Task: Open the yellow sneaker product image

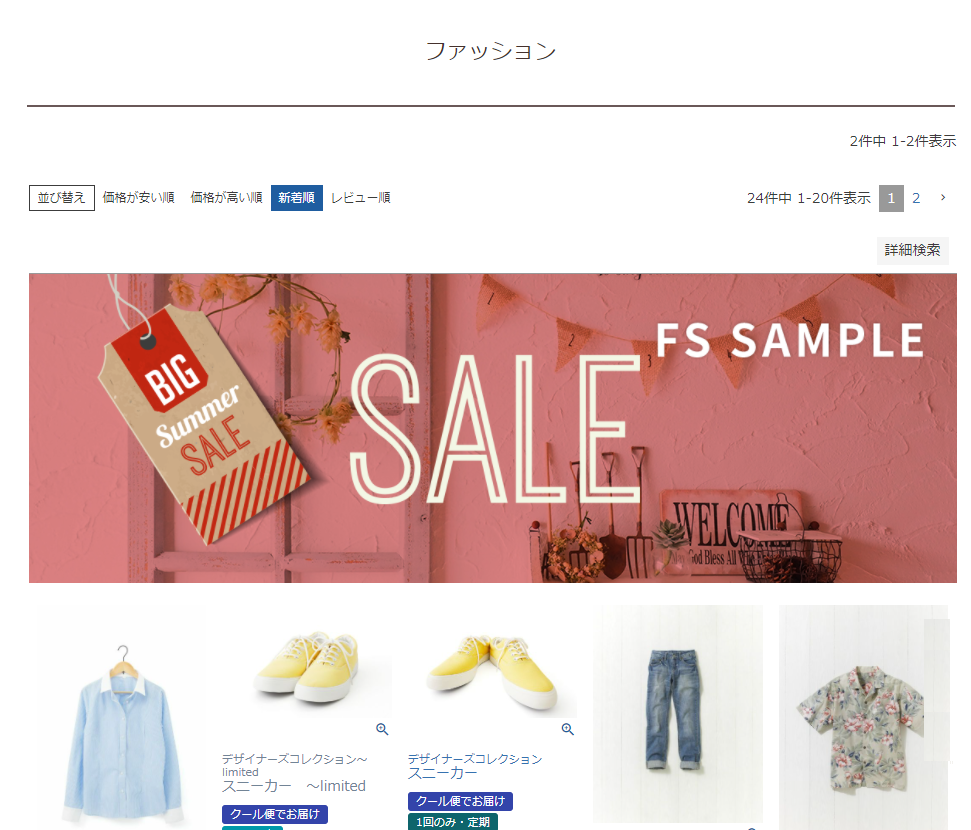Action: [492, 663]
